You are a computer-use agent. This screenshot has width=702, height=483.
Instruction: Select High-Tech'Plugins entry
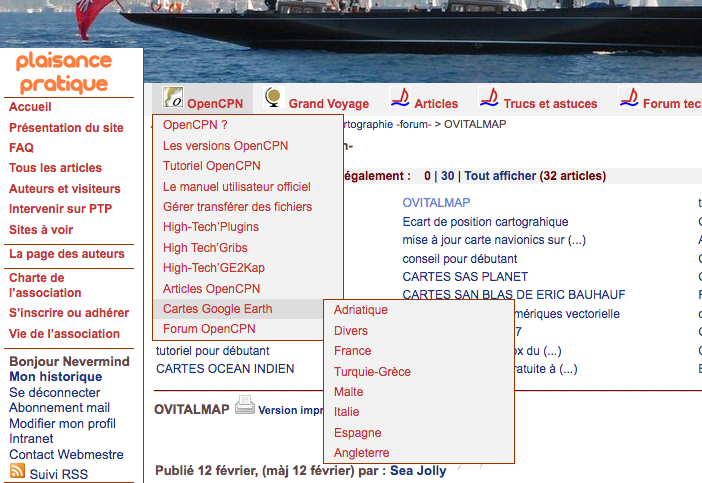(x=211, y=227)
